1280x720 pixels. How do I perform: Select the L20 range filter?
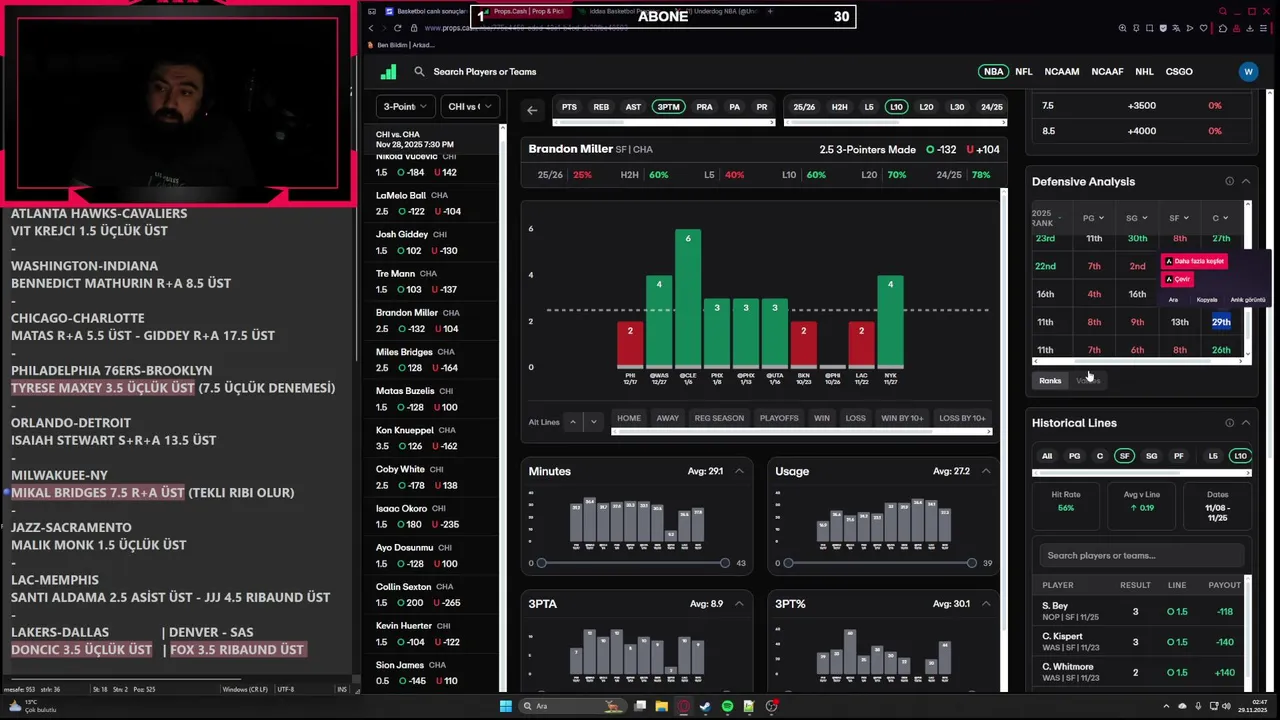tap(926, 107)
